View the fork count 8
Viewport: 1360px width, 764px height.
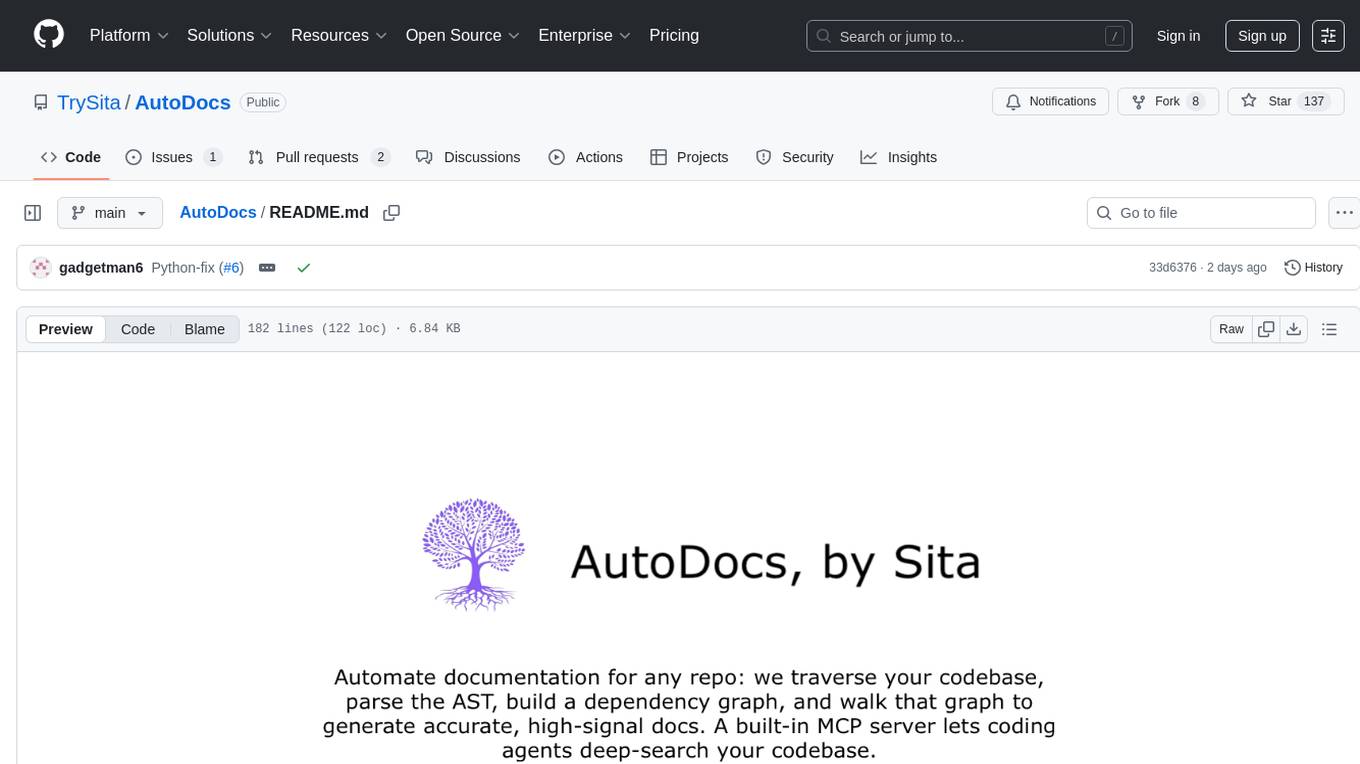(1195, 101)
